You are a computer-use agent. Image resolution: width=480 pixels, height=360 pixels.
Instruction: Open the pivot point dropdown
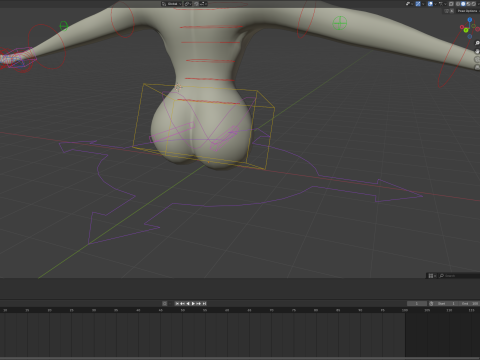click(188, 4)
